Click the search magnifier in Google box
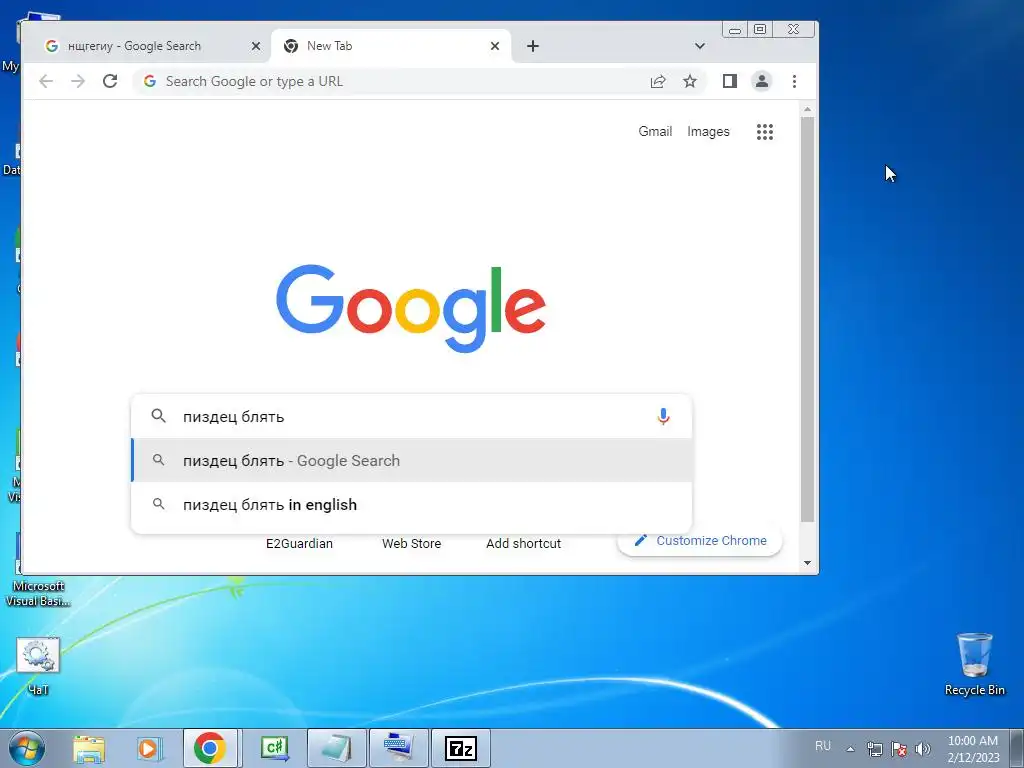1024x768 pixels. click(159, 416)
